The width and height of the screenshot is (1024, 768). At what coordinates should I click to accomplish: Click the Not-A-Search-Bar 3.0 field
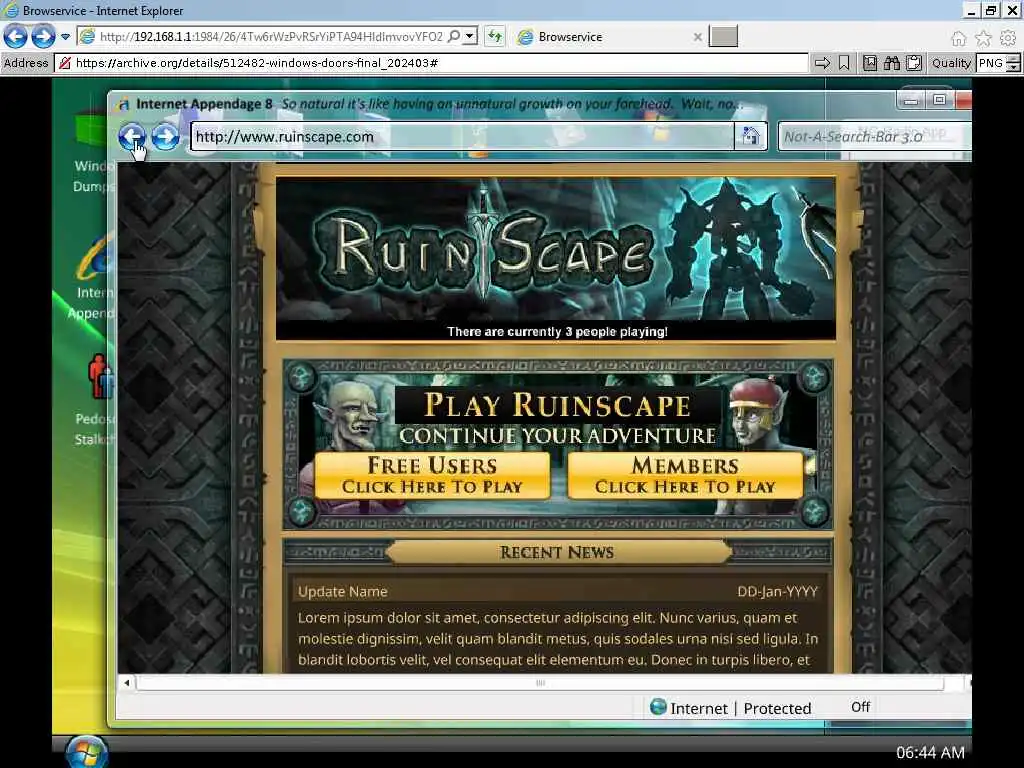pos(874,136)
